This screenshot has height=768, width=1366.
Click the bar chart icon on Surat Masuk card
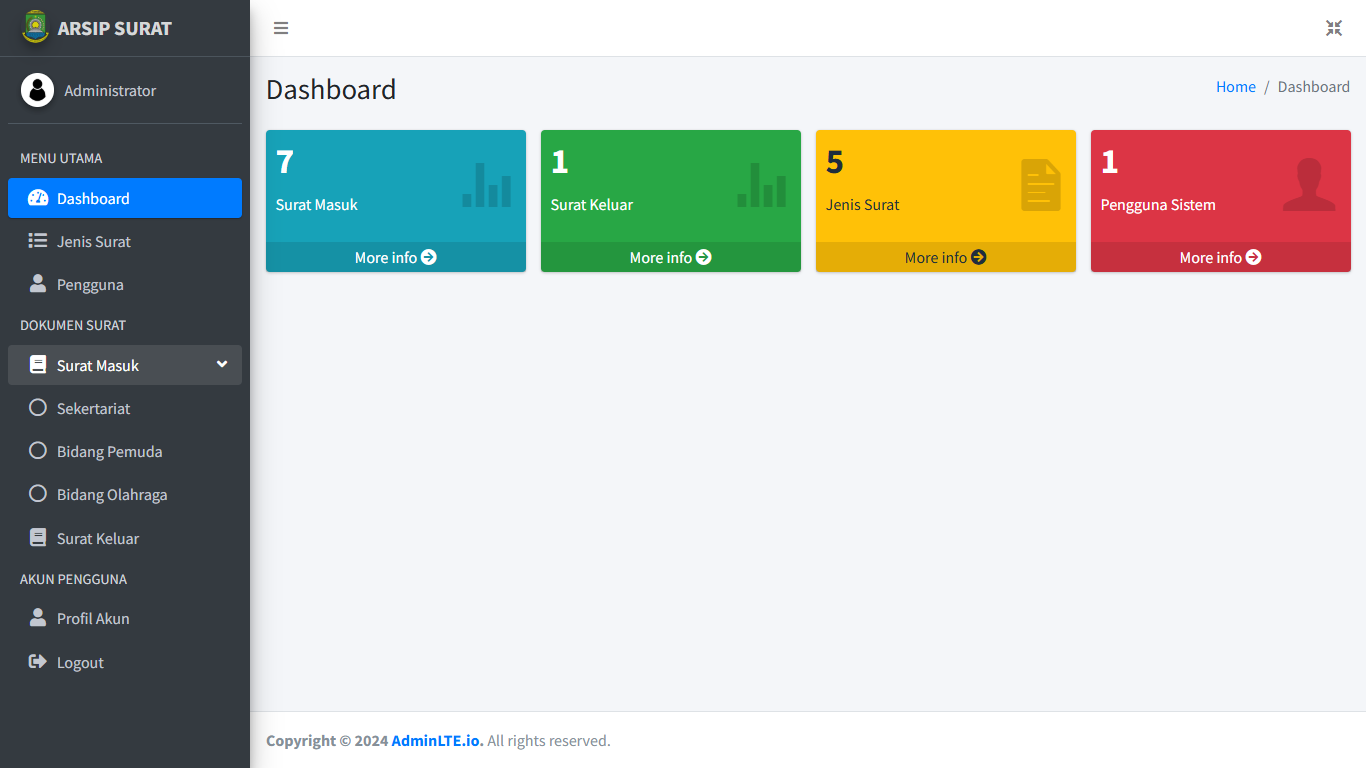pyautogui.click(x=486, y=185)
